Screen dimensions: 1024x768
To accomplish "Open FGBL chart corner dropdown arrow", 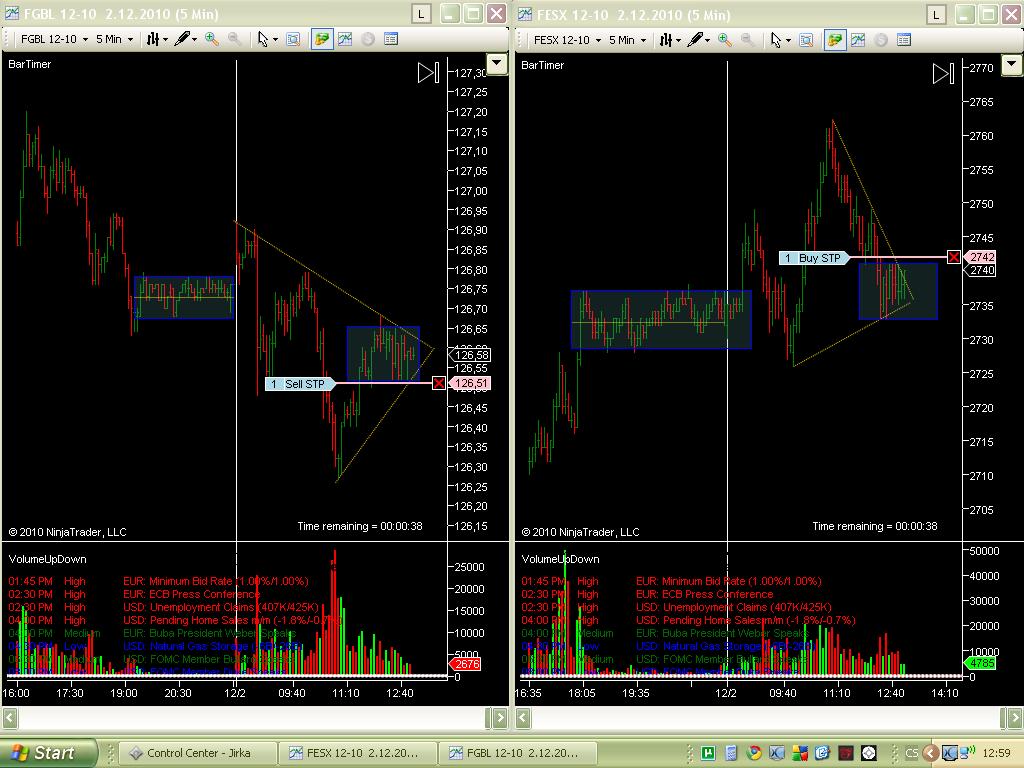I will tap(497, 64).
